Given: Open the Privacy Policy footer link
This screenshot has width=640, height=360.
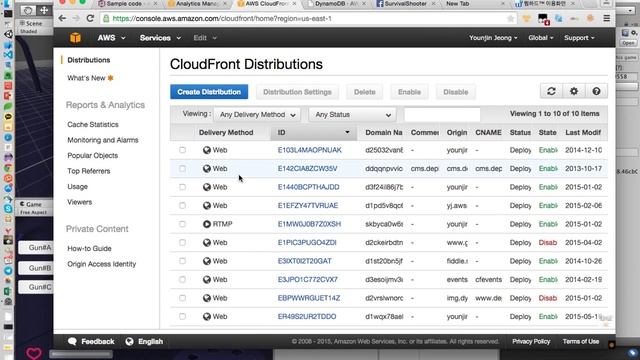Looking at the screenshot, I should point(531,342).
